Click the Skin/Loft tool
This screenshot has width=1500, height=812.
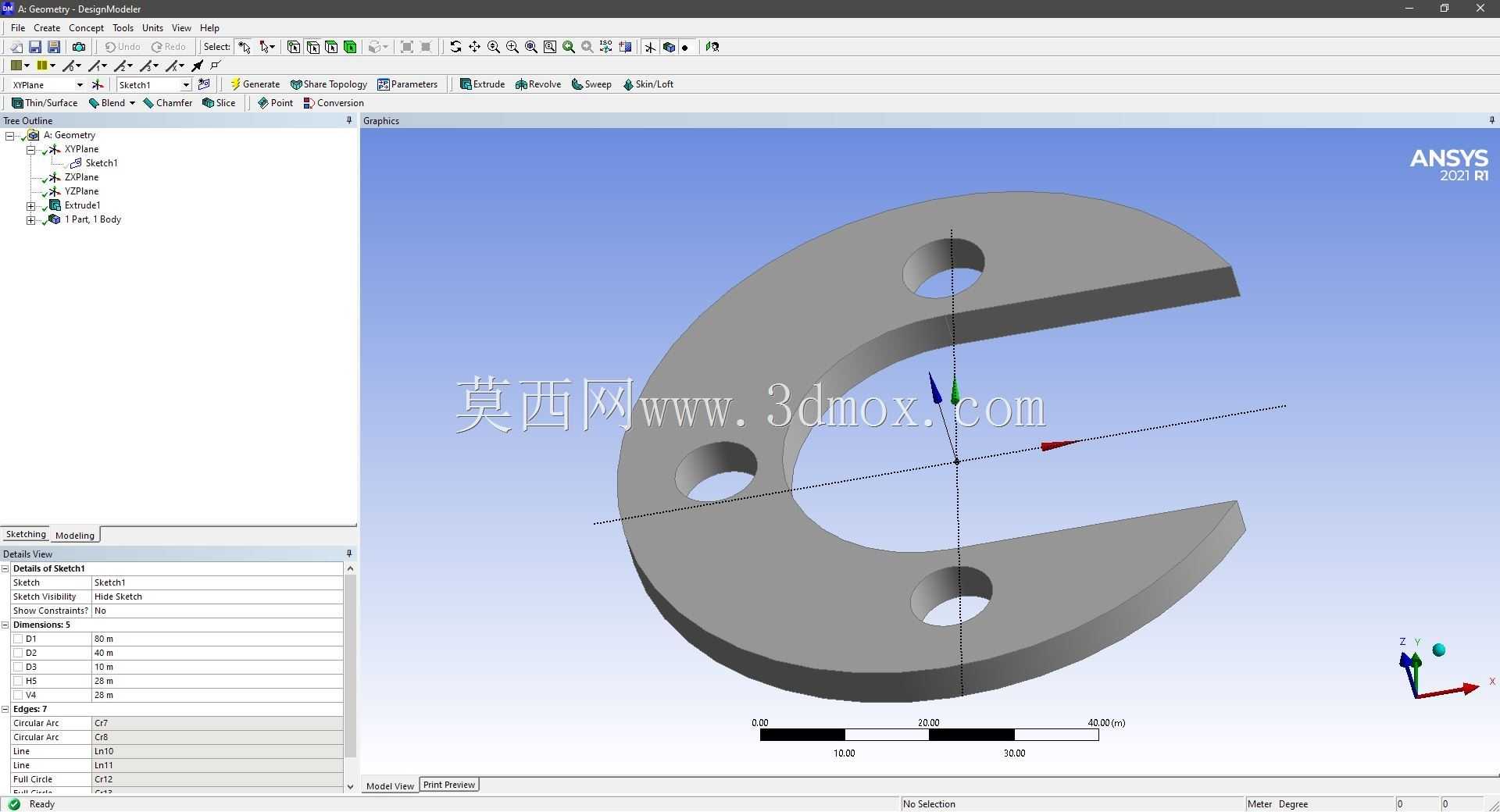point(648,84)
